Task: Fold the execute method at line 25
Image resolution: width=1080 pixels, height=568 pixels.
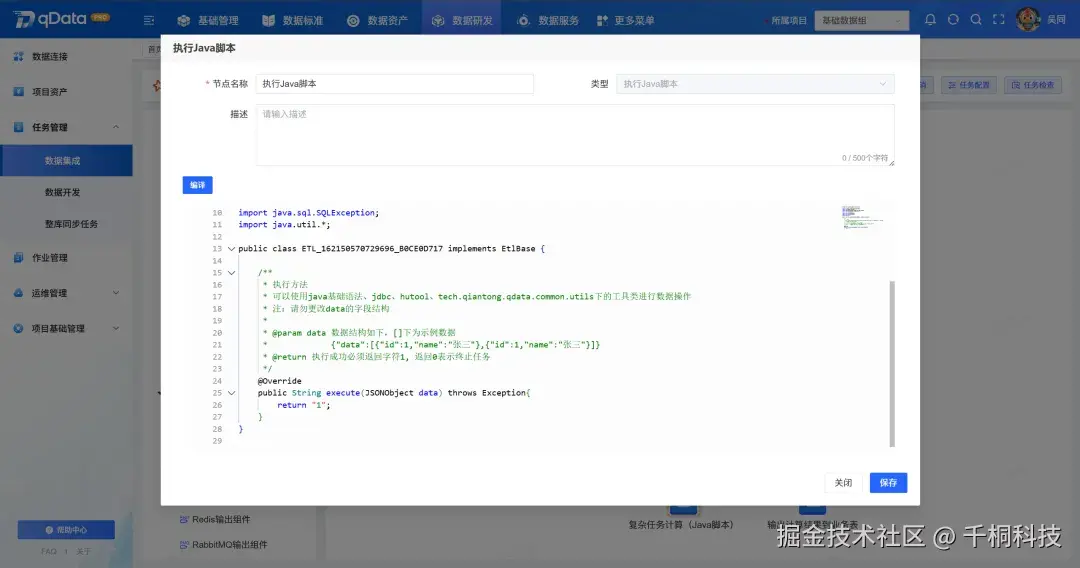Action: tap(231, 393)
